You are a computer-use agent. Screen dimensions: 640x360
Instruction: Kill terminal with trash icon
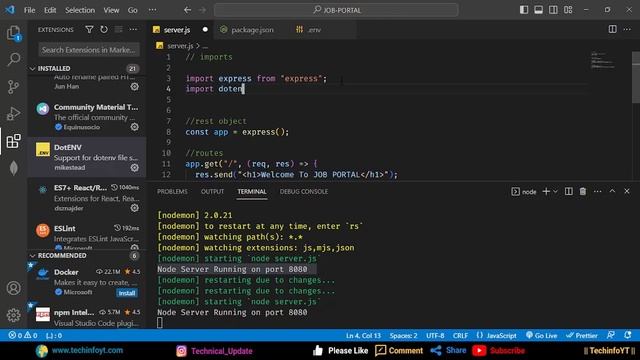coord(583,191)
